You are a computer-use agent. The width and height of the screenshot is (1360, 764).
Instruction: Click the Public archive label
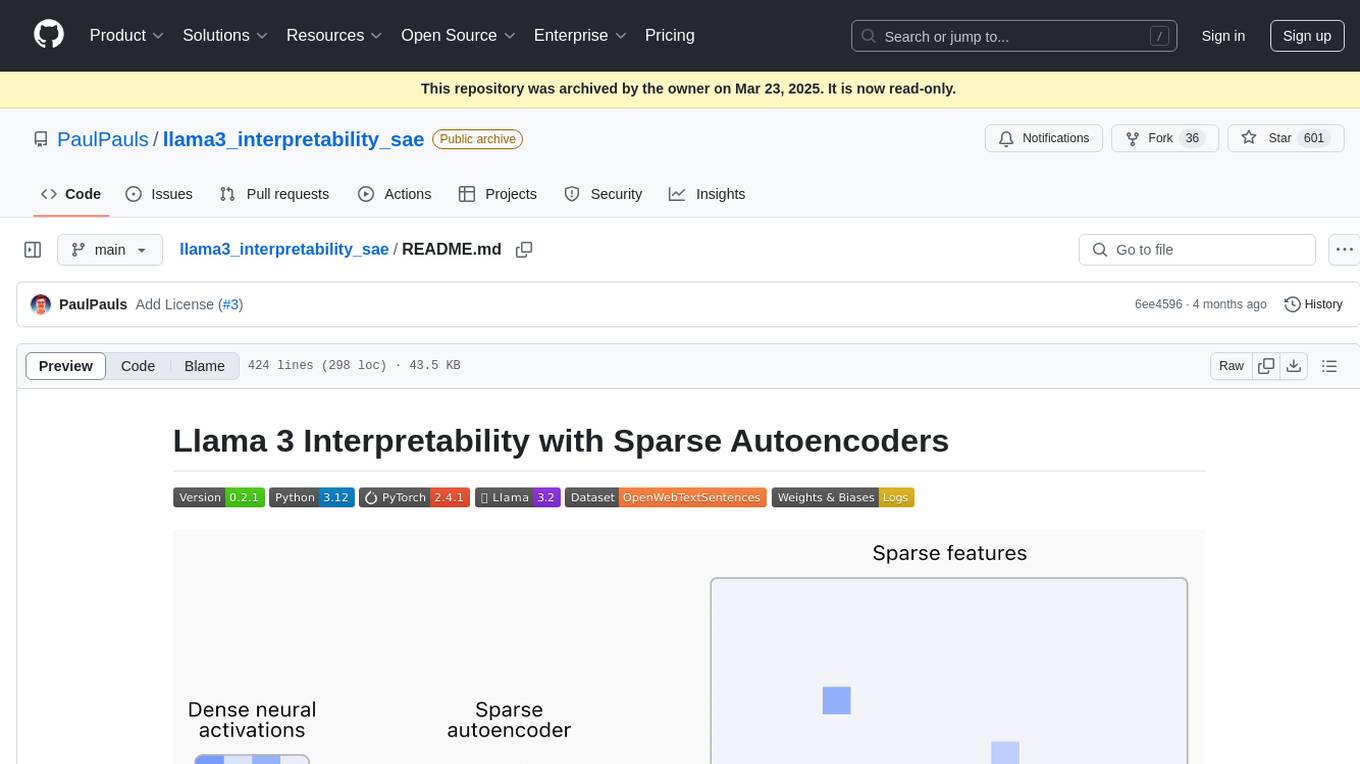coord(478,139)
